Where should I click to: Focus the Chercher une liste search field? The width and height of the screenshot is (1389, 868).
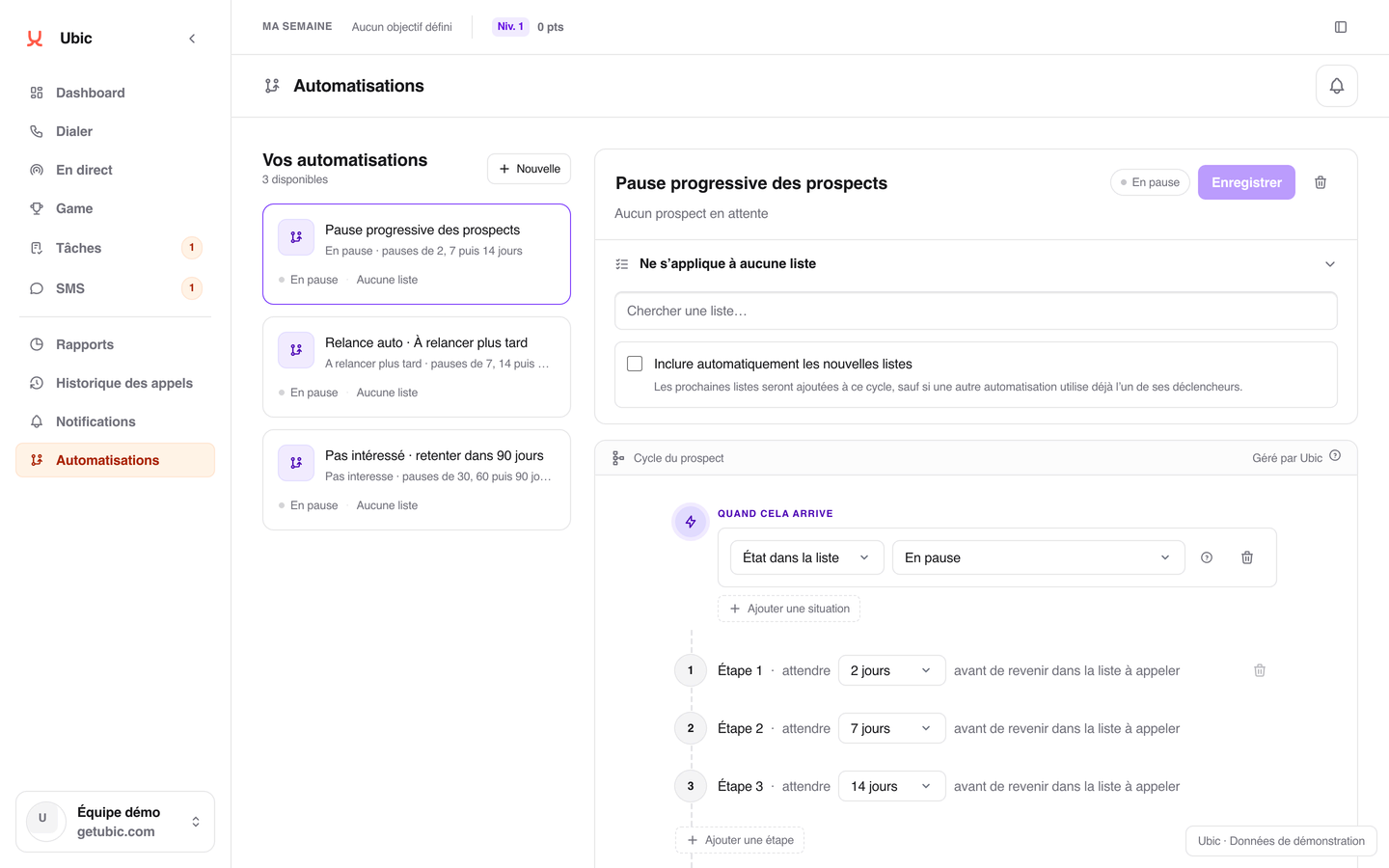[x=976, y=311]
